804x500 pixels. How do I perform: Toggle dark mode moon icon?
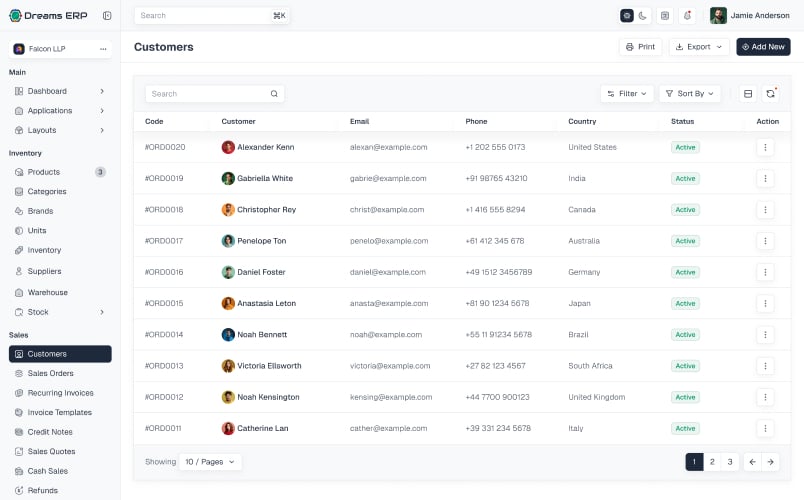tap(642, 15)
